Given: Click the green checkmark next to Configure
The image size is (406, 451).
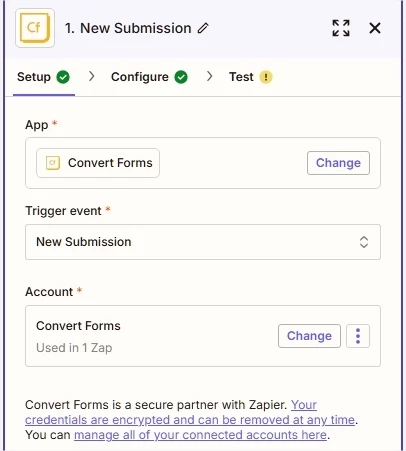Looking at the screenshot, I should click(x=181, y=77).
